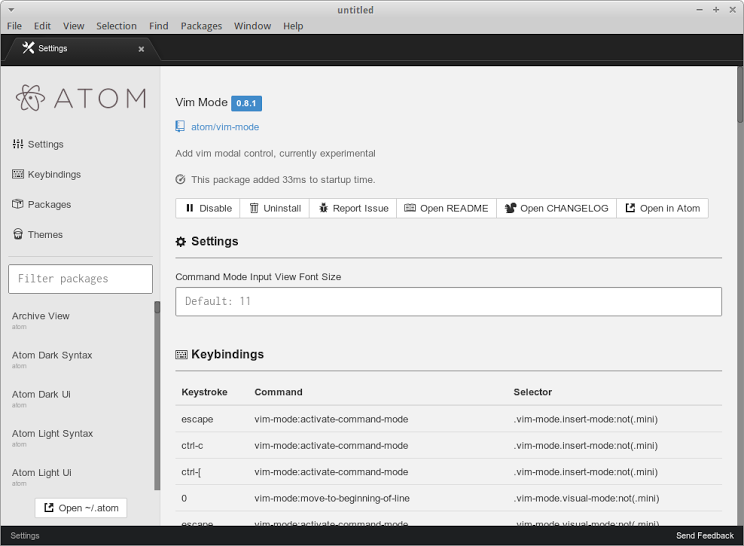Follow the atom/vim-mode repository link

pyautogui.click(x=225, y=127)
